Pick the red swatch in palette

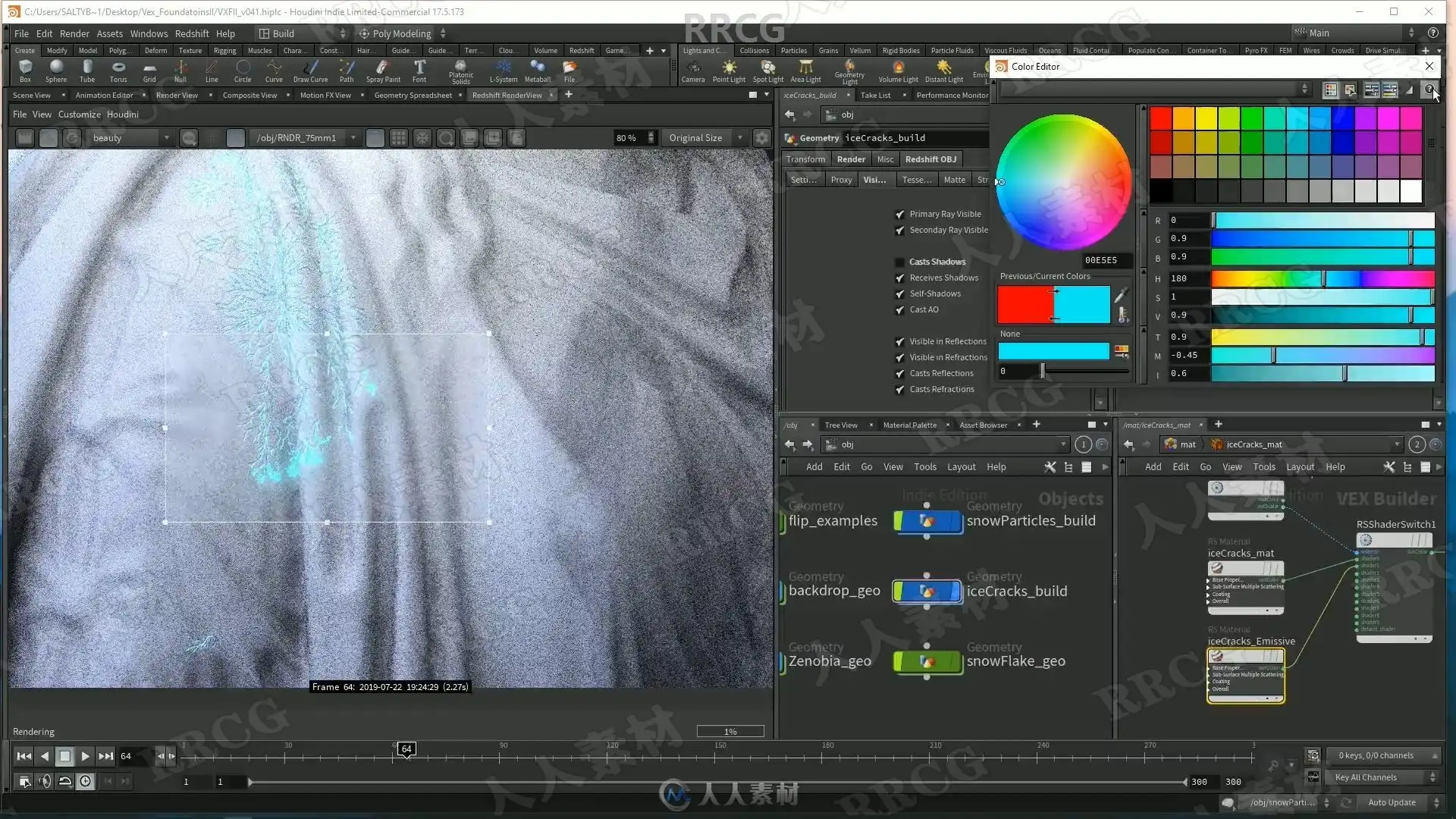1161,119
